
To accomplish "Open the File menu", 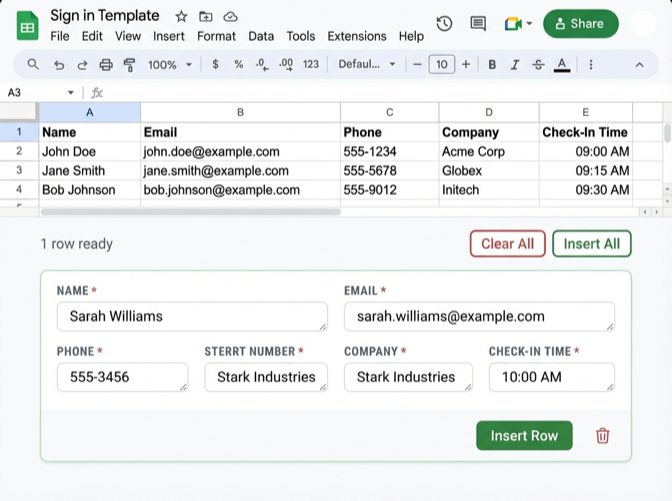I will click(x=60, y=36).
